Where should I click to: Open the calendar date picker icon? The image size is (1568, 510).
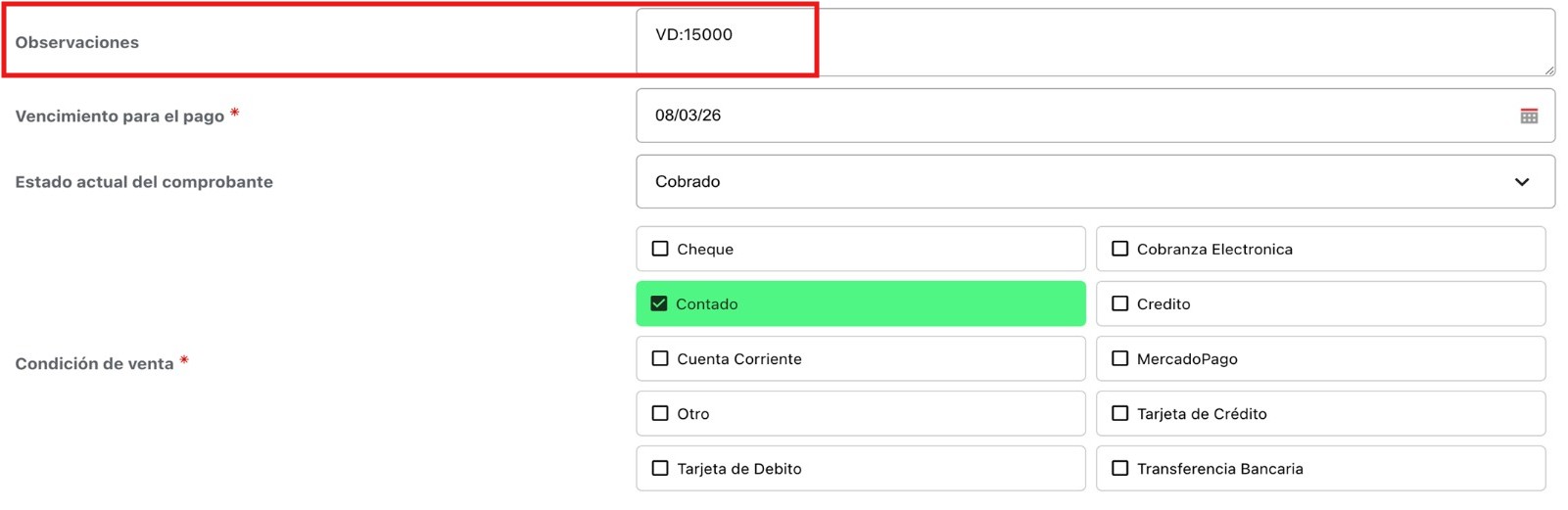[x=1528, y=116]
